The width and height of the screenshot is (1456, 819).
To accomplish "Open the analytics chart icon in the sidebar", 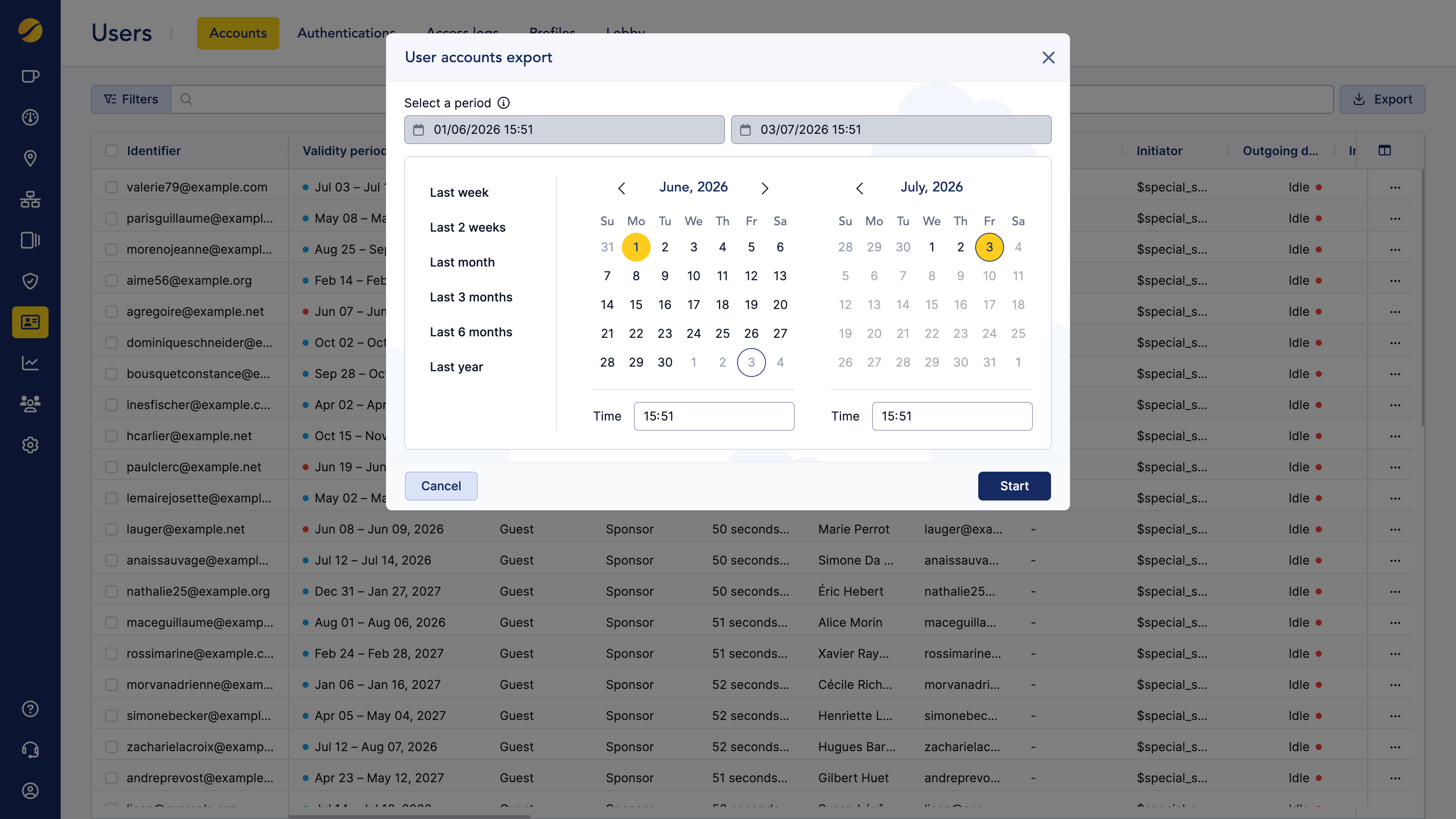I will 30,363.
